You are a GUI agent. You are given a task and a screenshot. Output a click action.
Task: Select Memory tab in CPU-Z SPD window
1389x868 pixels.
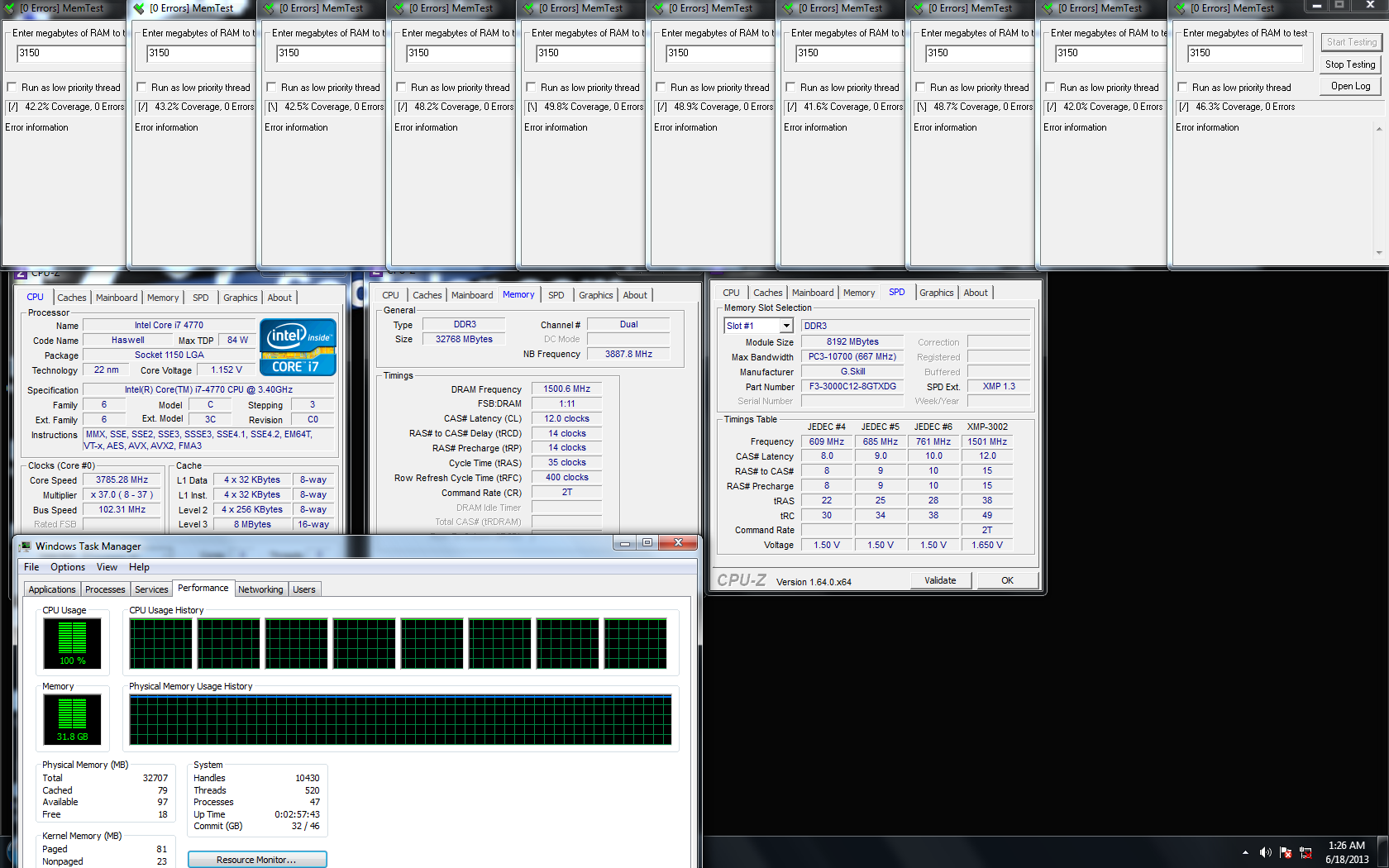point(859,293)
